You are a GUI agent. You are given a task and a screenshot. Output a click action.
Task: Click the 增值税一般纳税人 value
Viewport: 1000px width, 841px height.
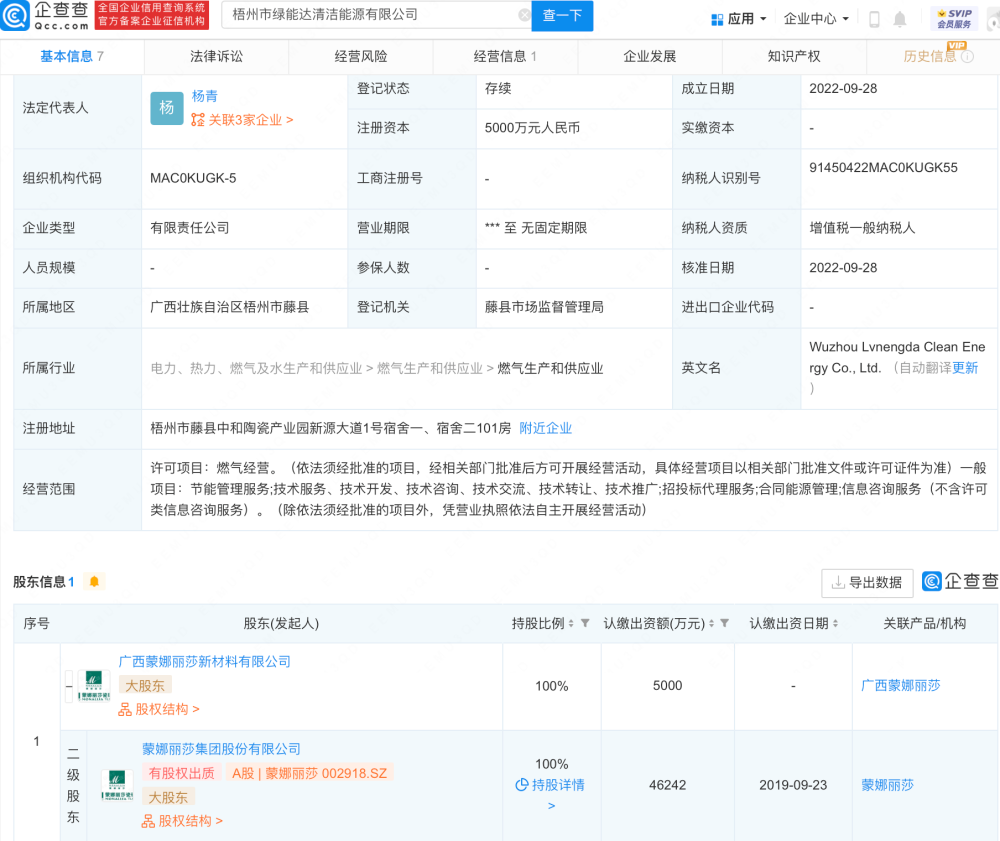(862, 228)
